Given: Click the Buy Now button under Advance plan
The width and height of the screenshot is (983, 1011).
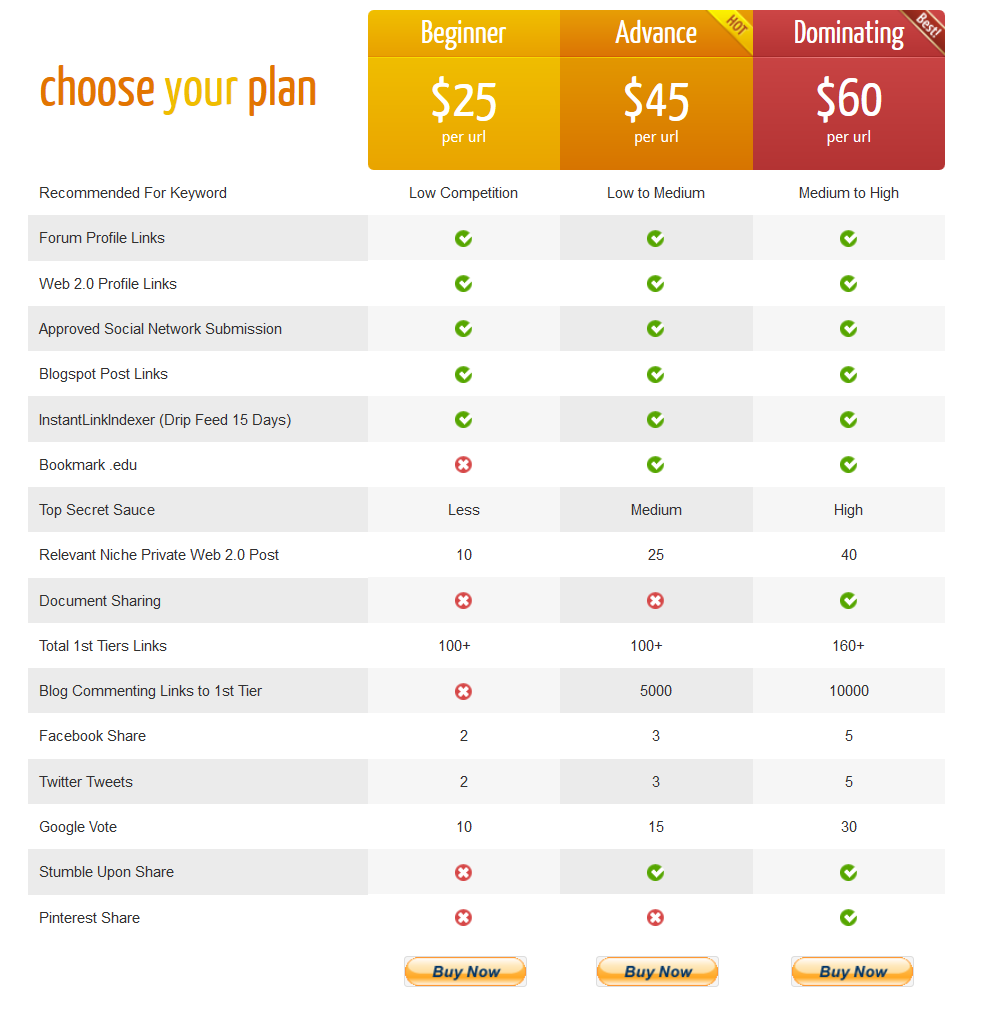Looking at the screenshot, I should pos(657,971).
